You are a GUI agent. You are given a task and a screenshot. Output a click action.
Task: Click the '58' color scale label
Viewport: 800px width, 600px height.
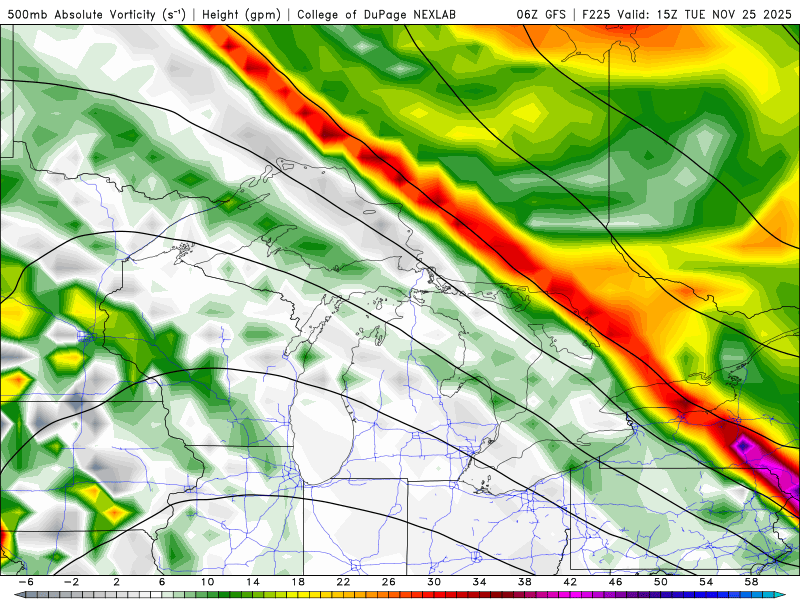(751, 582)
